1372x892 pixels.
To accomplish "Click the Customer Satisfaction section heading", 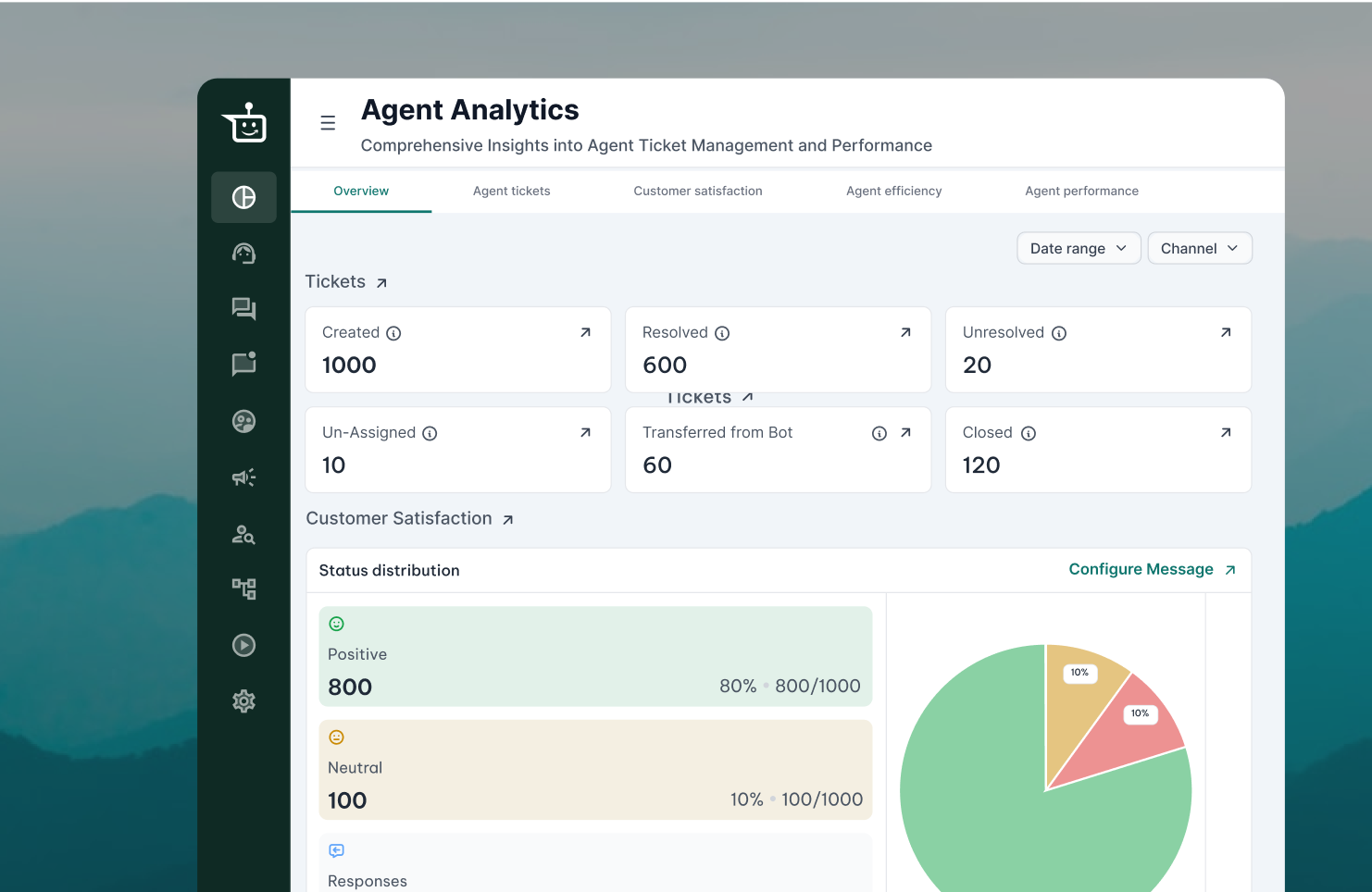I will coord(399,518).
